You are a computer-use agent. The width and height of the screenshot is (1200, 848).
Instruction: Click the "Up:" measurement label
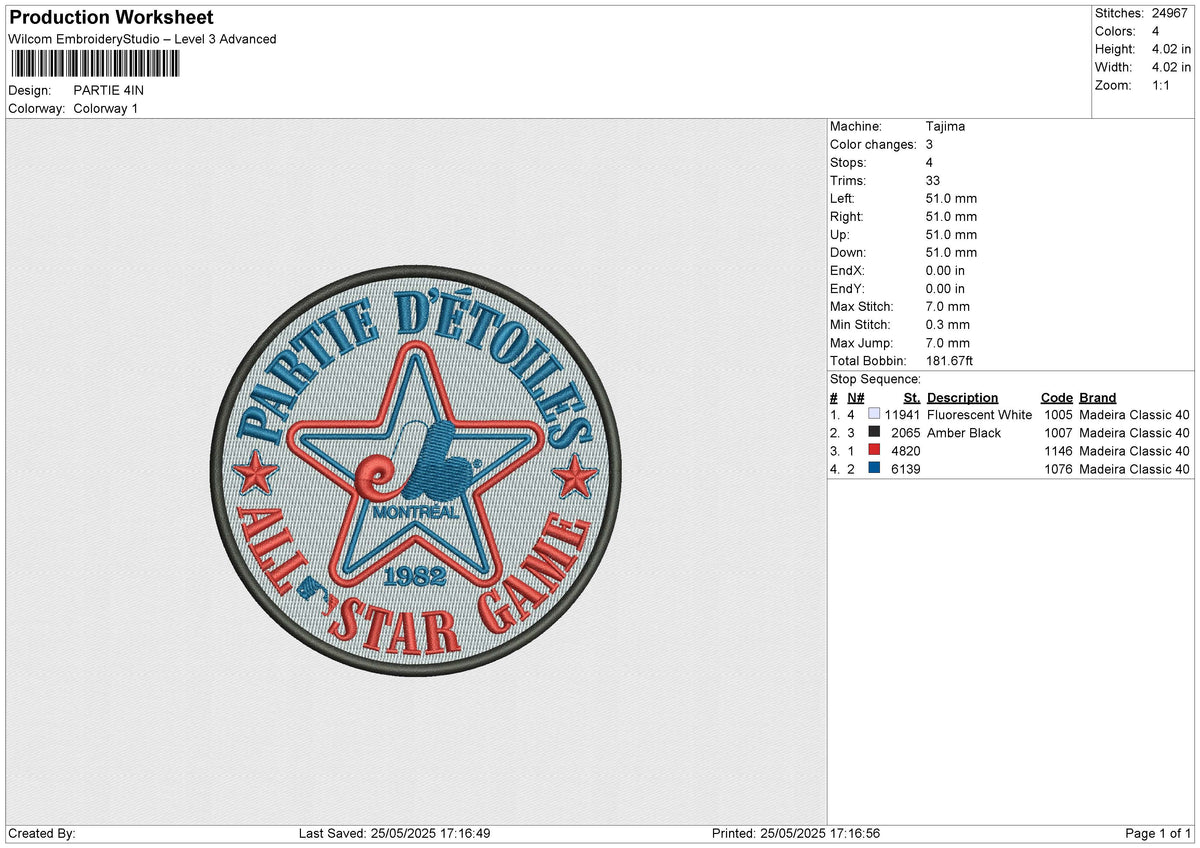[840, 235]
